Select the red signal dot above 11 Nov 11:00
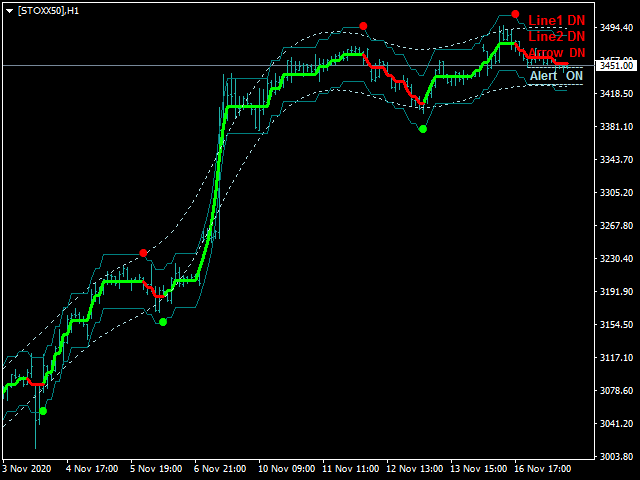Image resolution: width=640 pixels, height=480 pixels. pos(363,26)
